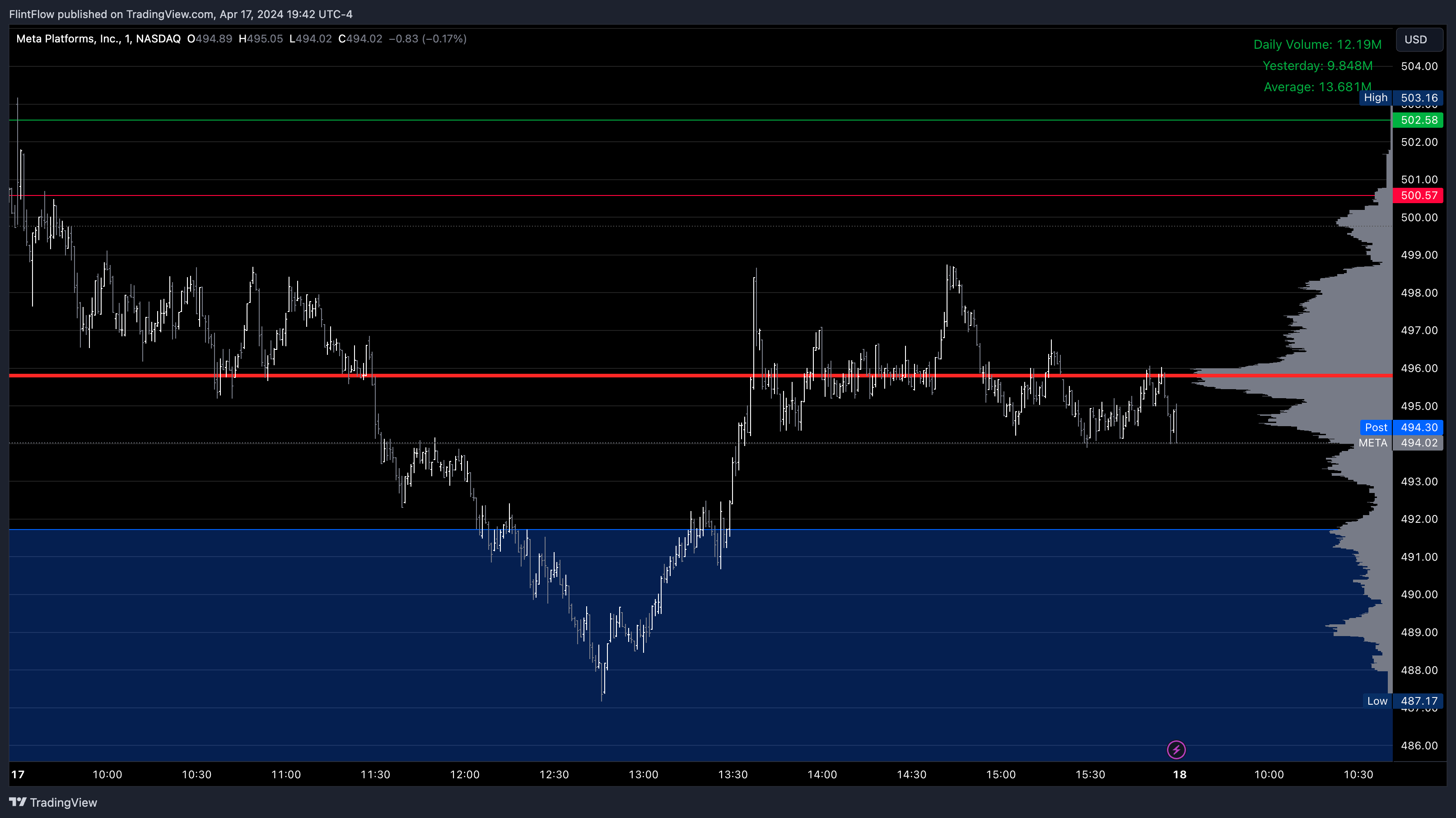This screenshot has height=818, width=1456.
Task: Click the FlintFlow published on TradingView.com caption
Action: point(180,14)
